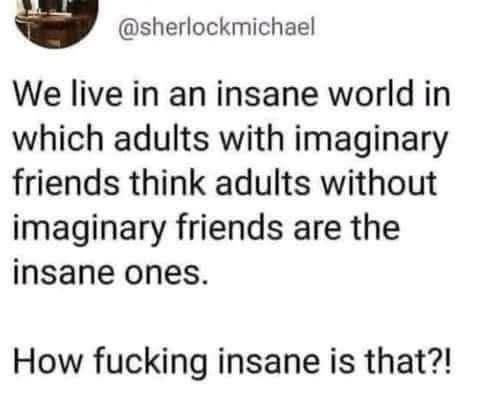Select the word "think" in the tweet
The width and height of the screenshot is (480, 402).
point(167,183)
